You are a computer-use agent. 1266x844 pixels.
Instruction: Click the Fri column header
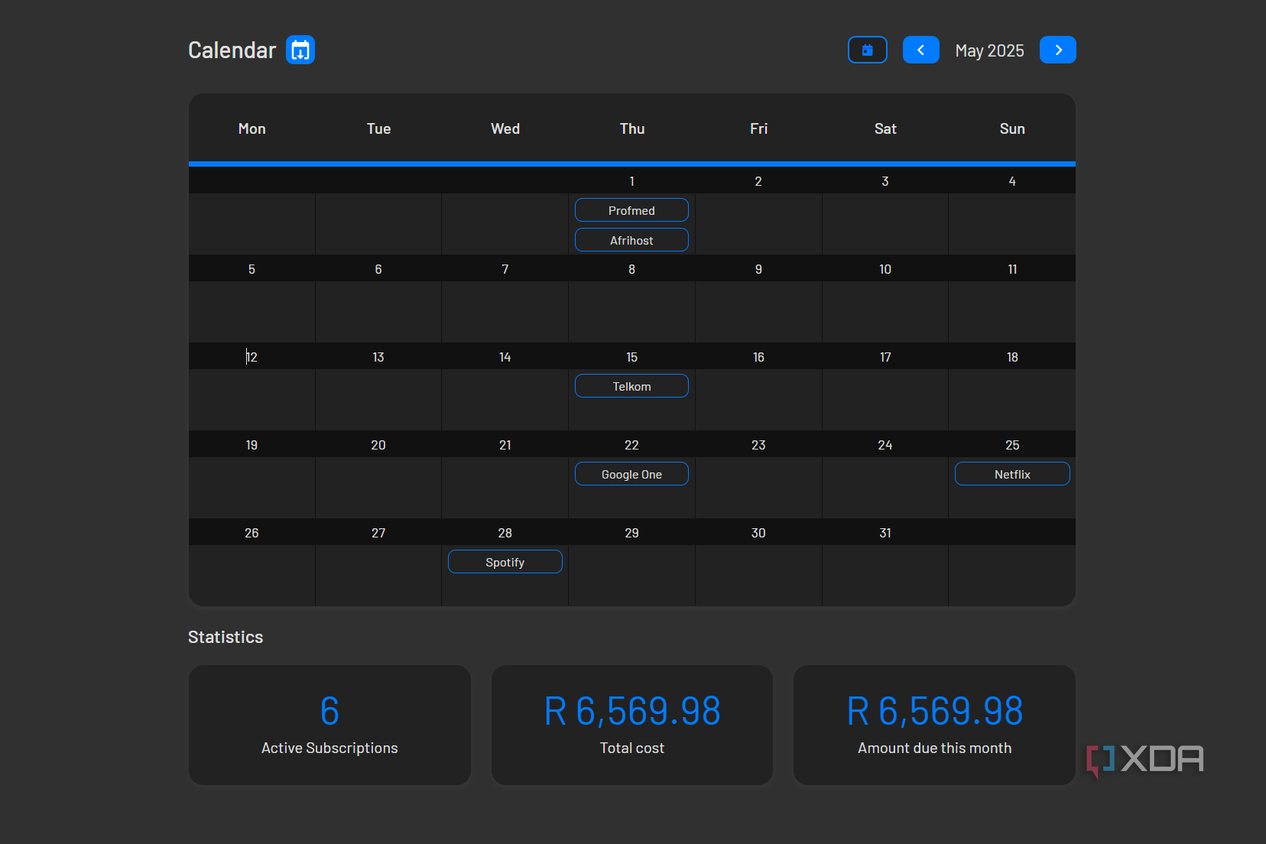click(759, 128)
